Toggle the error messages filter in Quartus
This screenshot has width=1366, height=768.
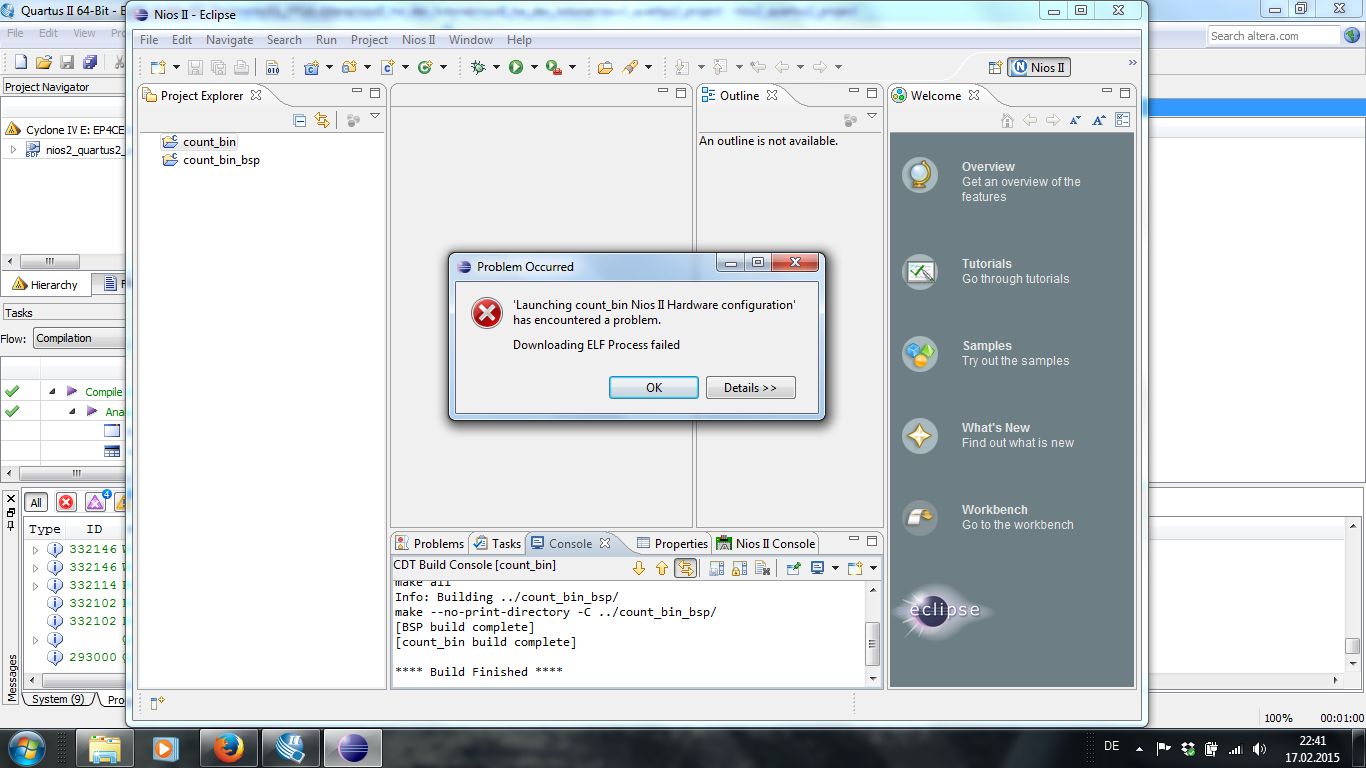(66, 502)
